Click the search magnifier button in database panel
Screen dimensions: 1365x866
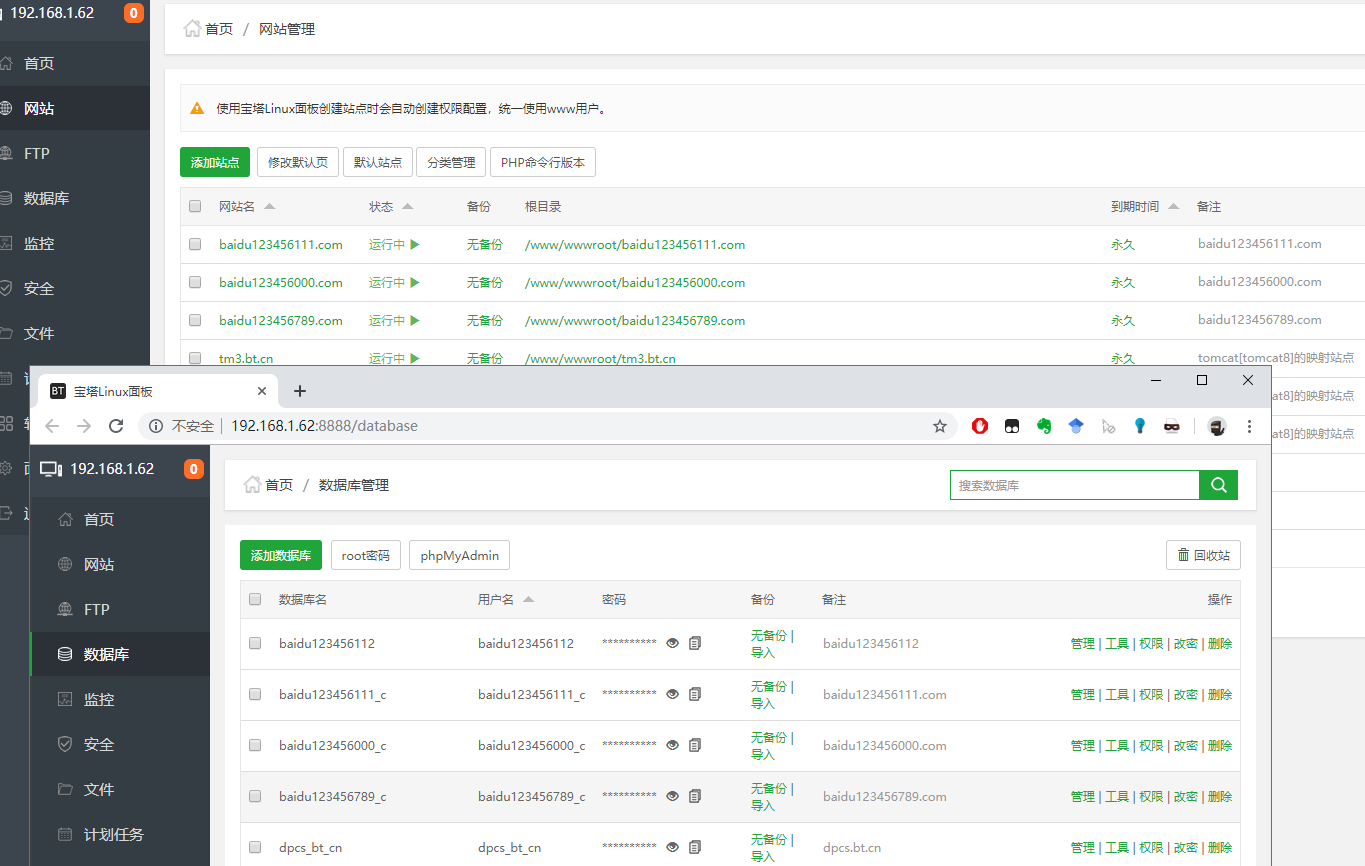click(1218, 485)
